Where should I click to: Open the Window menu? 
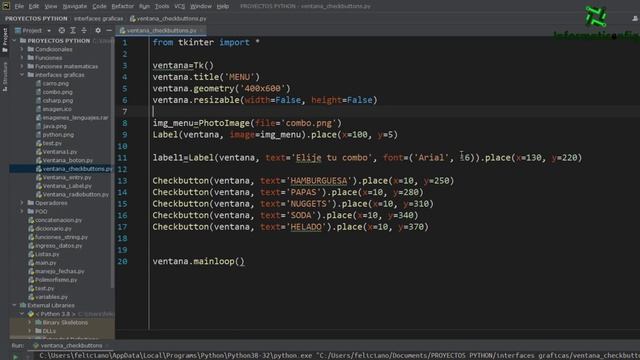(x=201, y=6)
